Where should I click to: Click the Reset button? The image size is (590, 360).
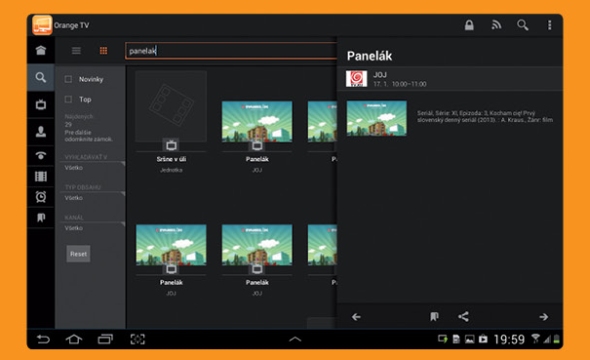(x=78, y=254)
